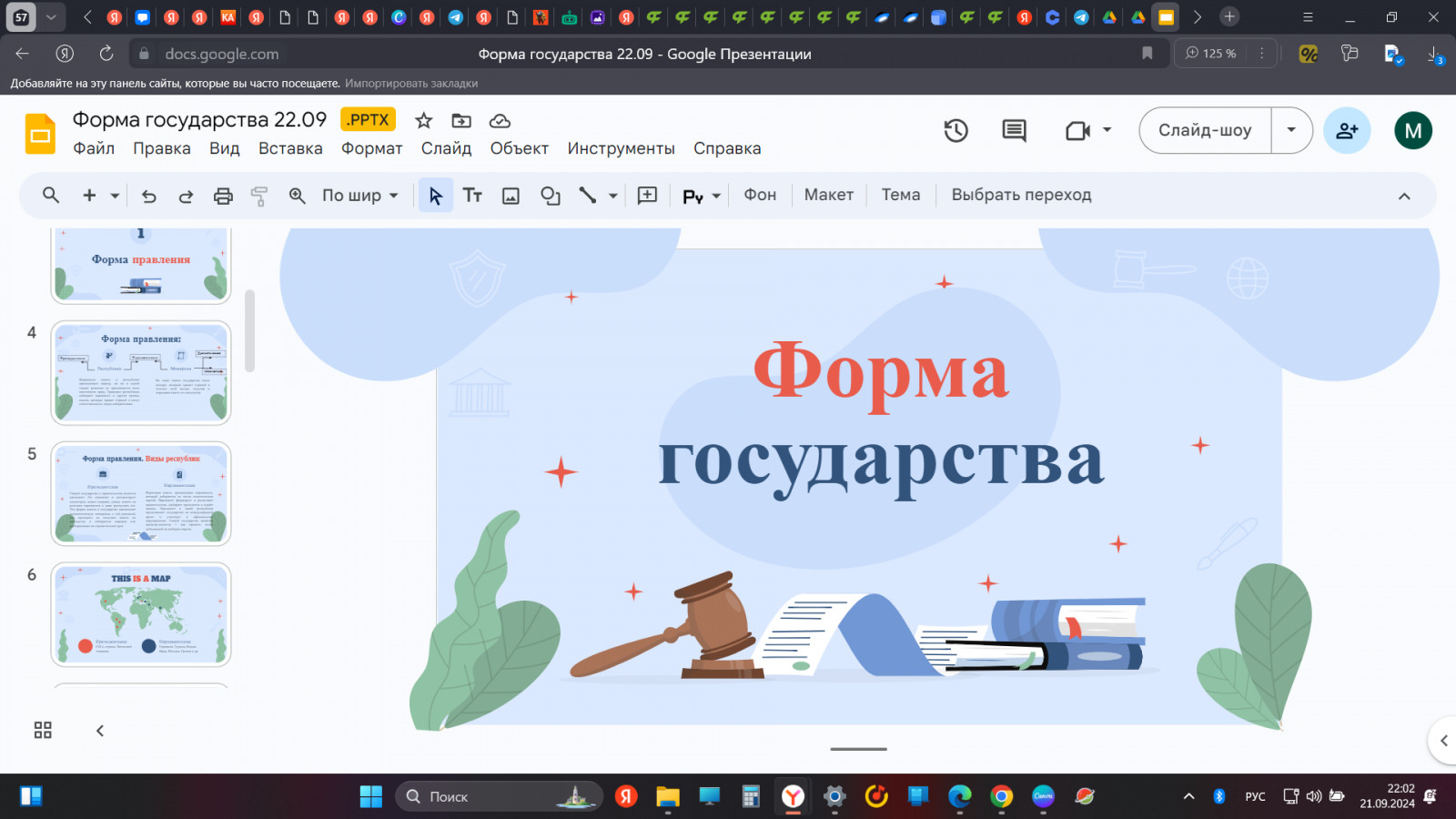1456x819 pixels.
Task: Click Выбрать переход transition button
Action: pyautogui.click(x=1021, y=195)
